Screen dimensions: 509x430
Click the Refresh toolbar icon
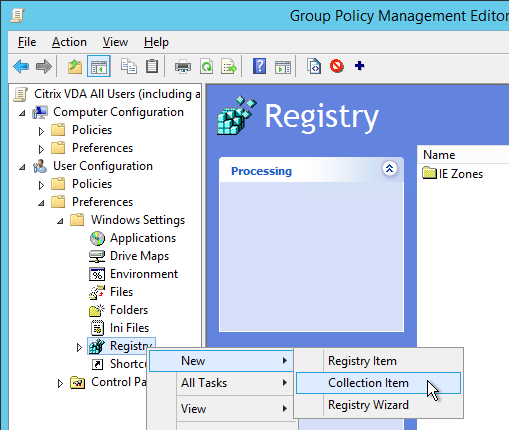pos(206,66)
